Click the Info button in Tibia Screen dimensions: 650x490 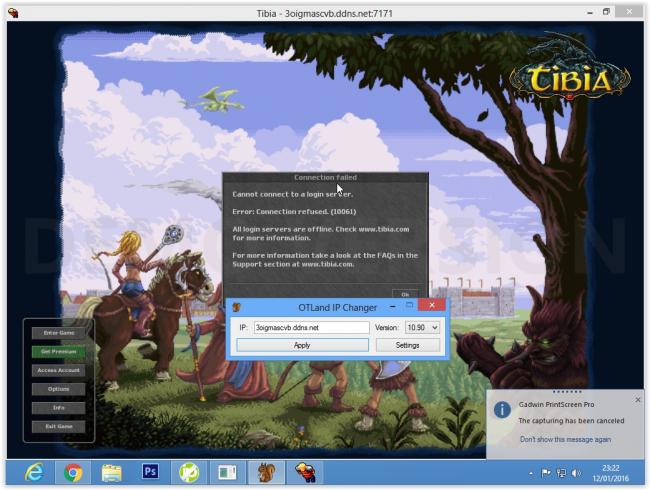59,408
